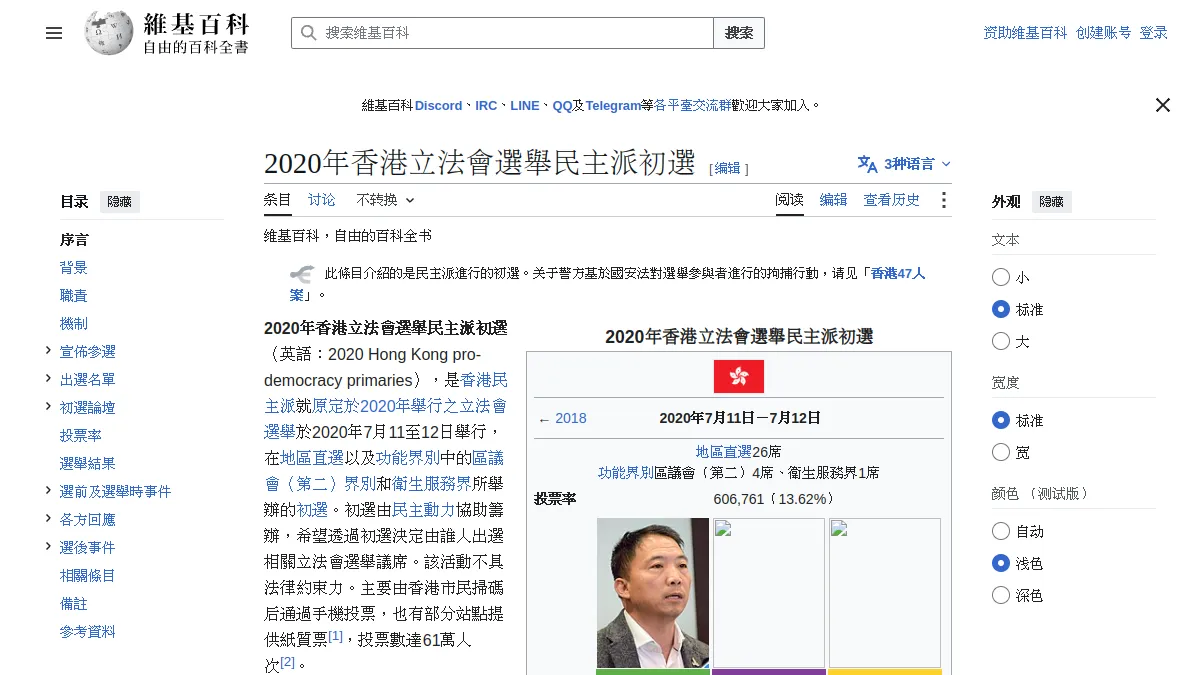Viewport: 1200px width, 675px height.
Task: Open the 功能界別 link in infobox
Action: [626, 473]
